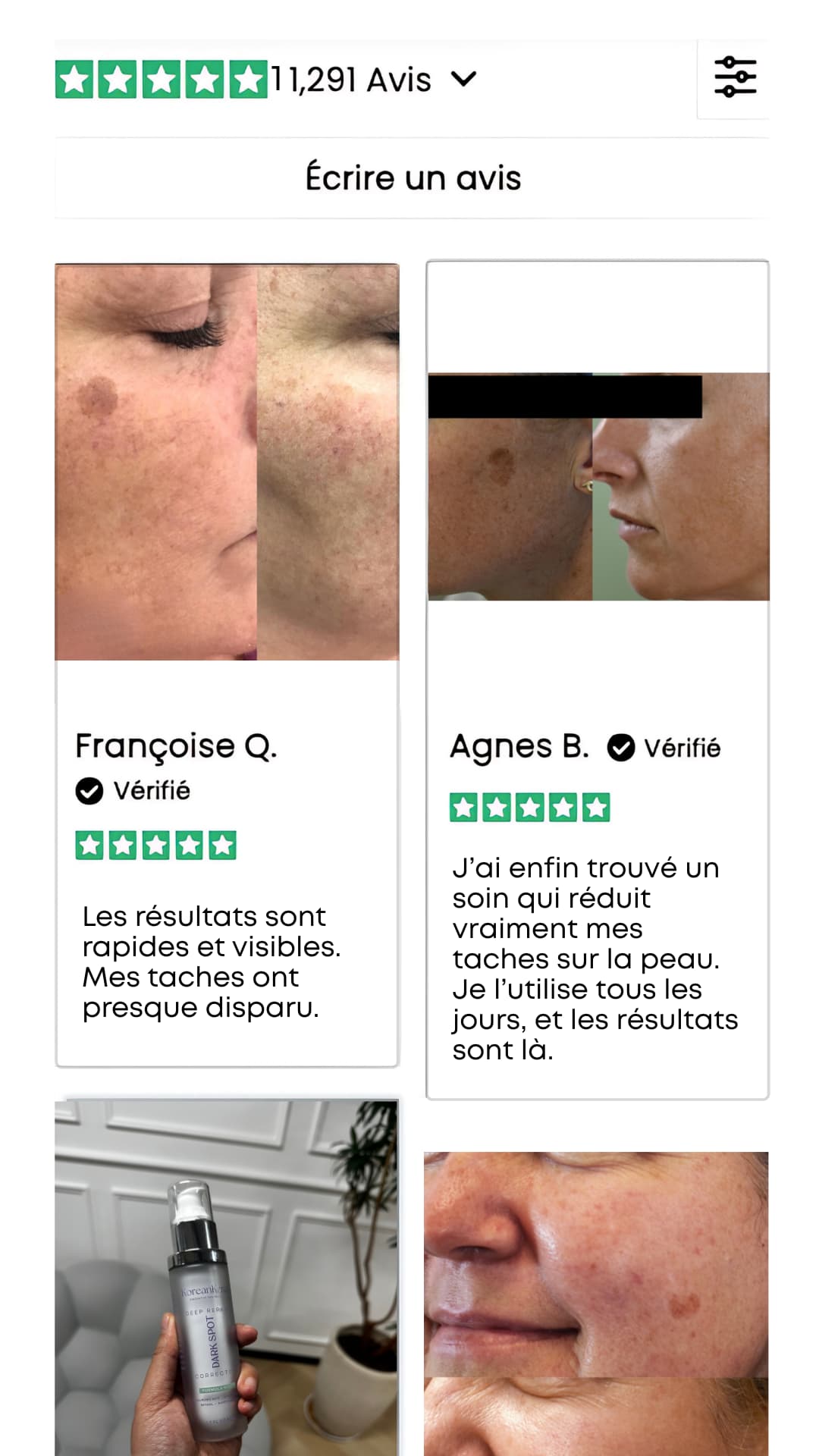Image resolution: width=819 pixels, height=1456 pixels.
Task: Expand the 11,291 Avis dropdown chevron
Action: pos(463,79)
